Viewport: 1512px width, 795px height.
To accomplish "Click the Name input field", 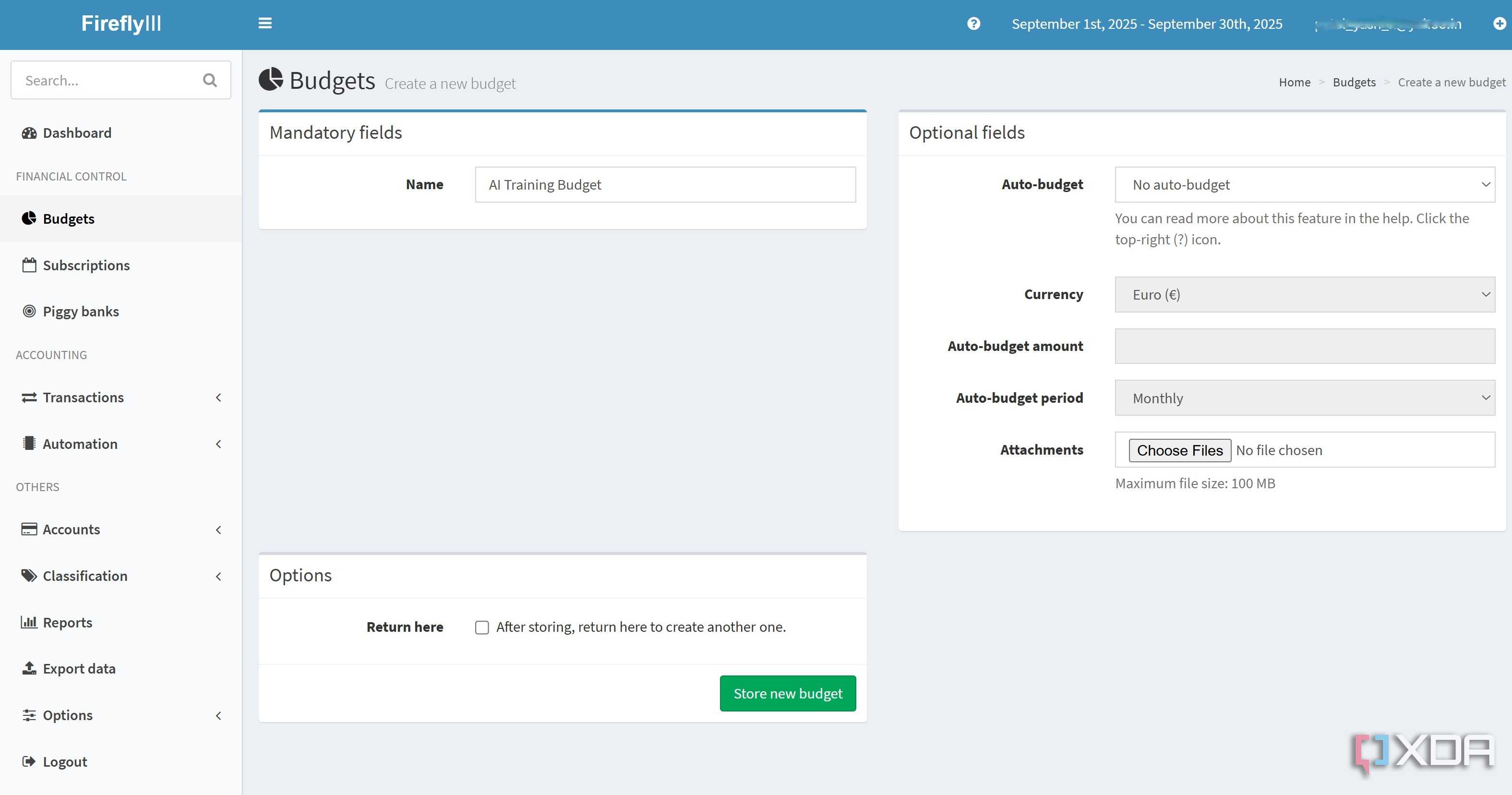I will (665, 184).
